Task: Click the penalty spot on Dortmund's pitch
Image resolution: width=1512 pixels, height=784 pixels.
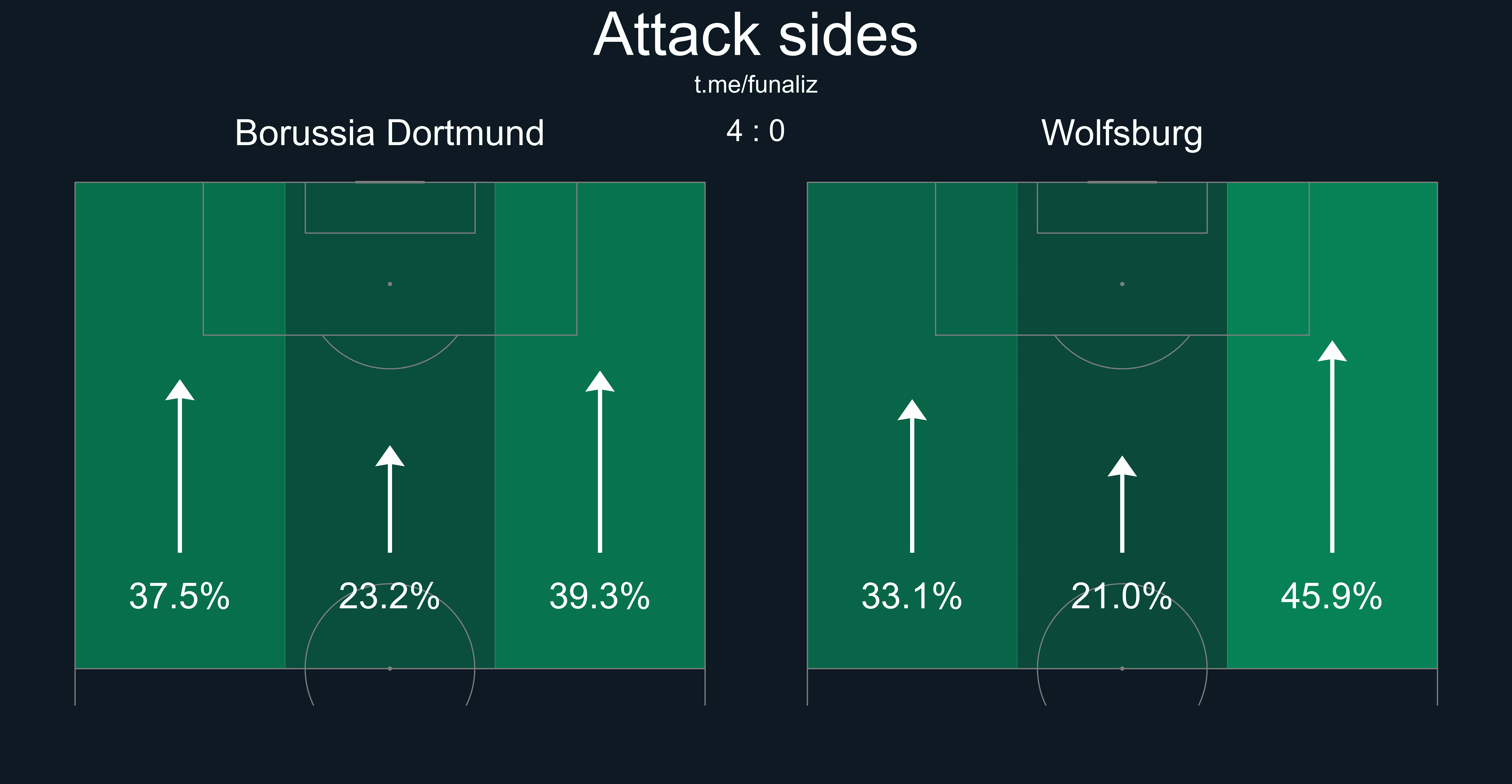Action: [x=390, y=284]
